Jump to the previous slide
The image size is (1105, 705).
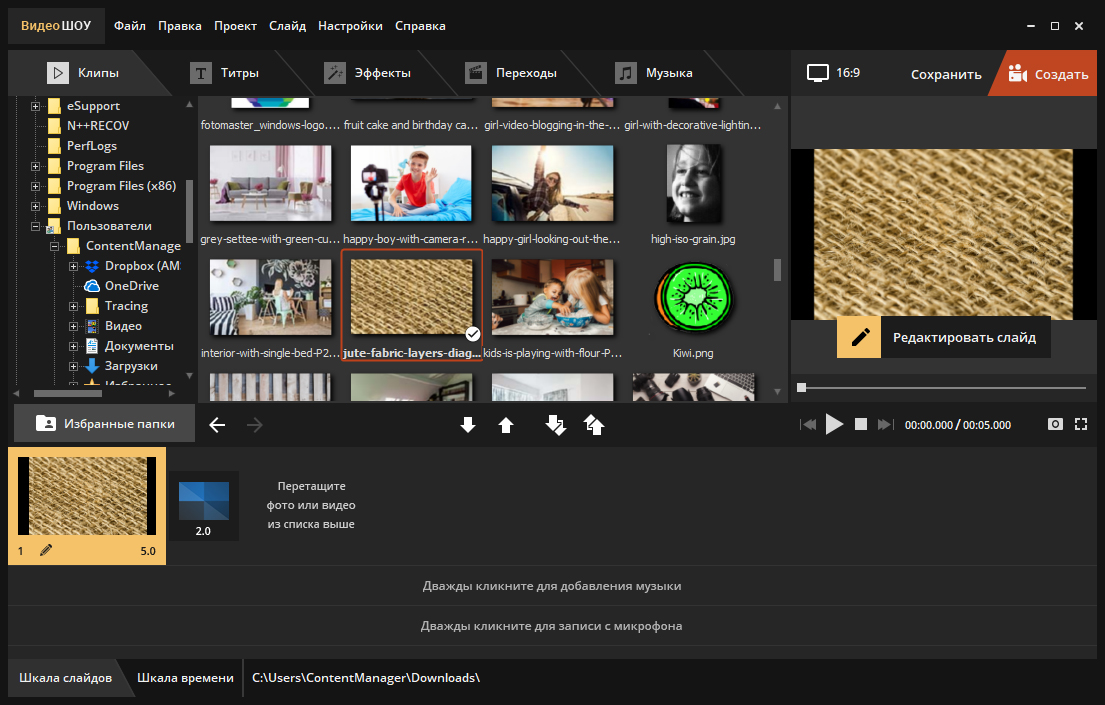point(808,424)
